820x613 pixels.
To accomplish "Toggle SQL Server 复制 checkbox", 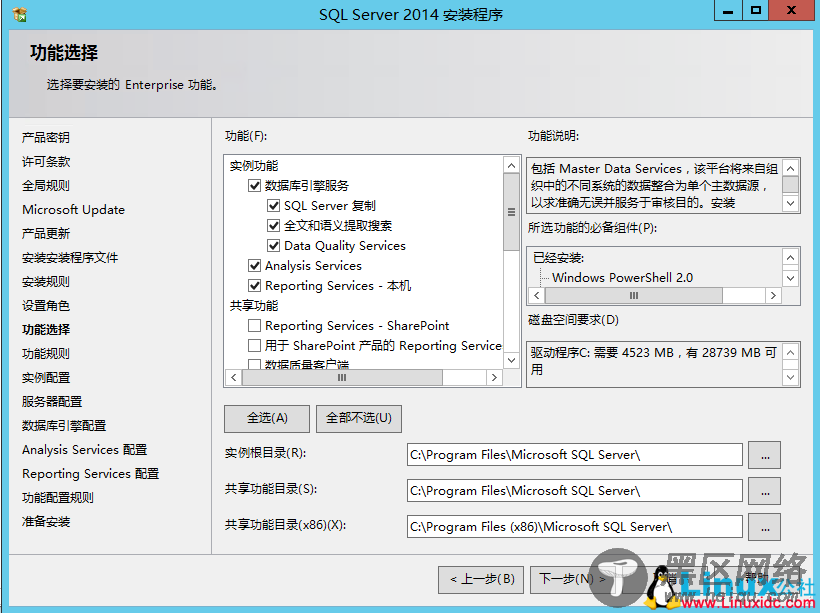I will 273,206.
